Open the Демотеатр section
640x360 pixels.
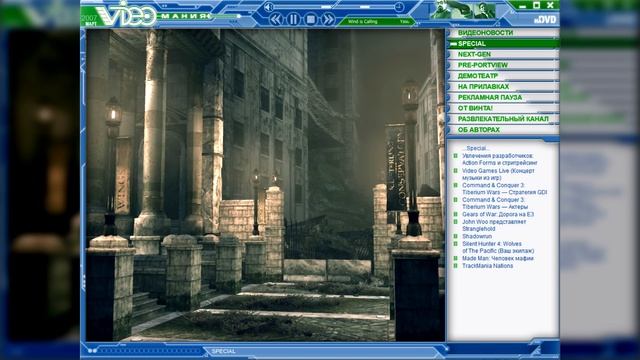(503, 76)
